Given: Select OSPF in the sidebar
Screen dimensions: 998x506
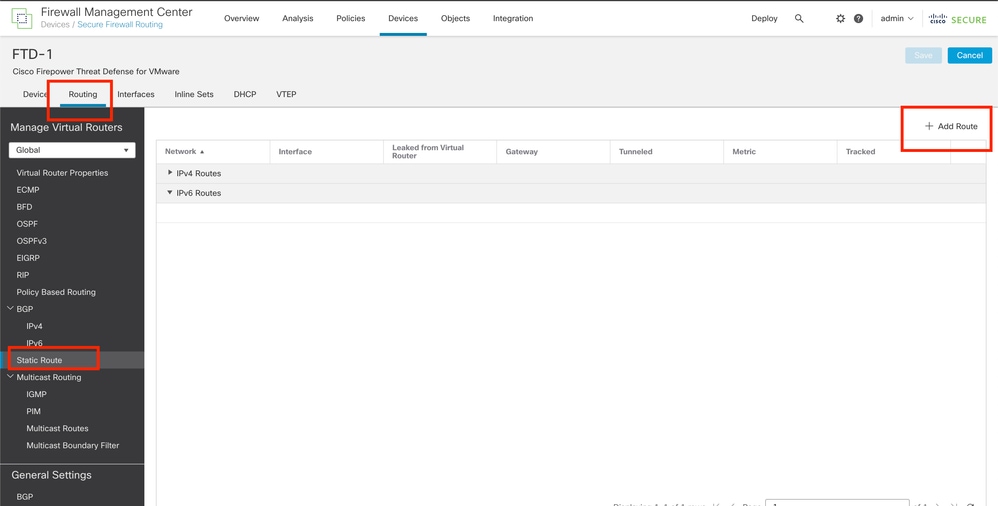Looking at the screenshot, I should pyautogui.click(x=27, y=224).
